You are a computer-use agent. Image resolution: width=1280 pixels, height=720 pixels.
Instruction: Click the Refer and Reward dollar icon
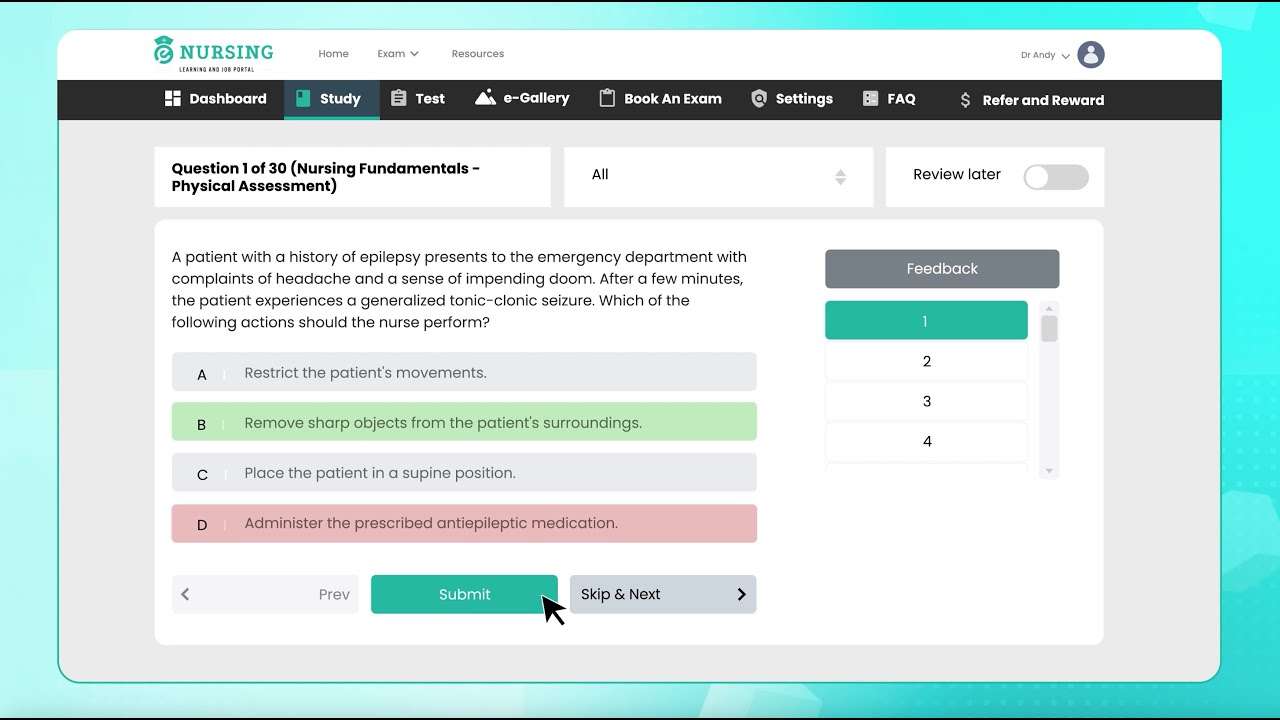pyautogui.click(x=965, y=100)
